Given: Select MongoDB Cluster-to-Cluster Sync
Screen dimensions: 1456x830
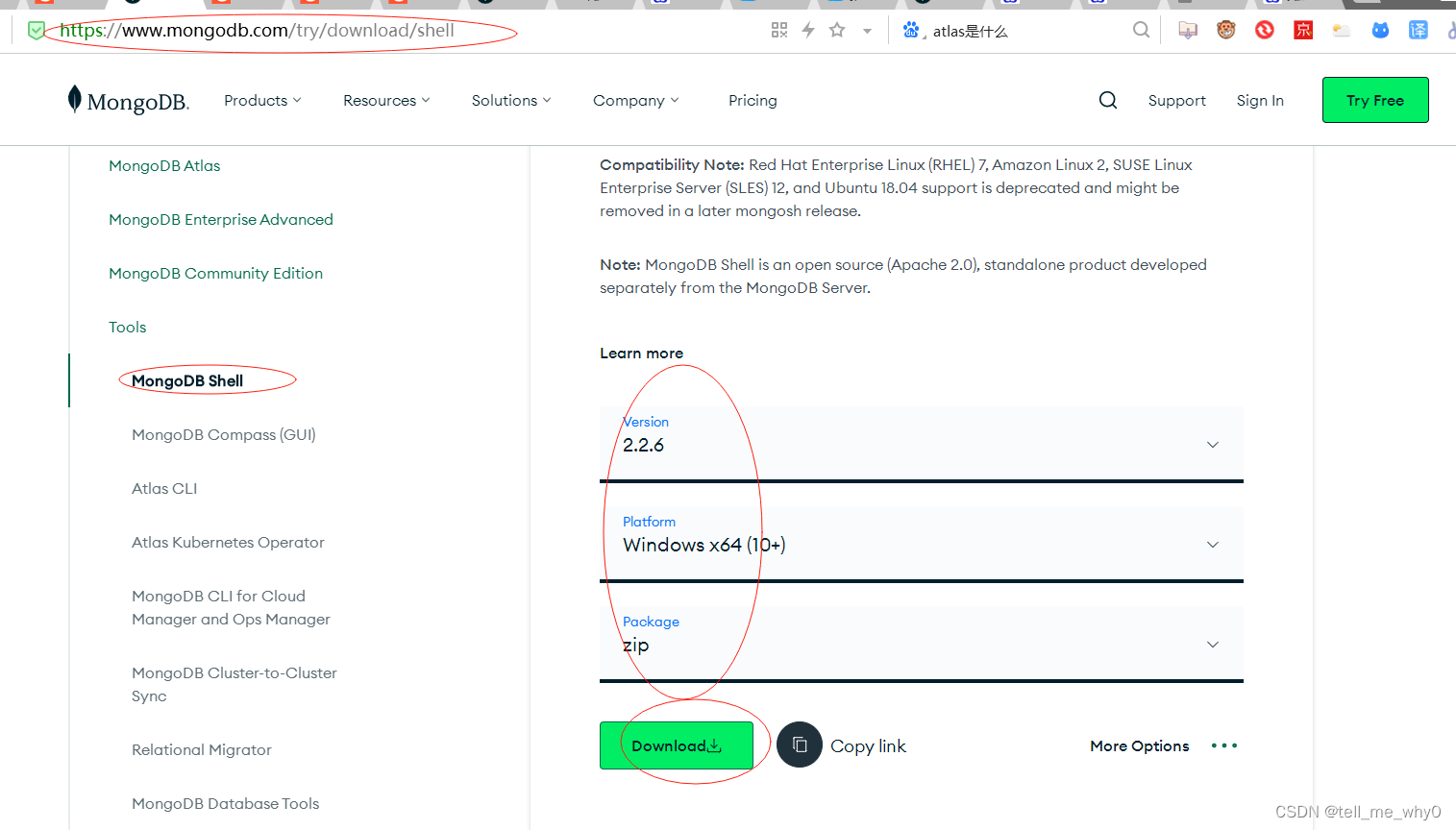Looking at the screenshot, I should point(234,684).
